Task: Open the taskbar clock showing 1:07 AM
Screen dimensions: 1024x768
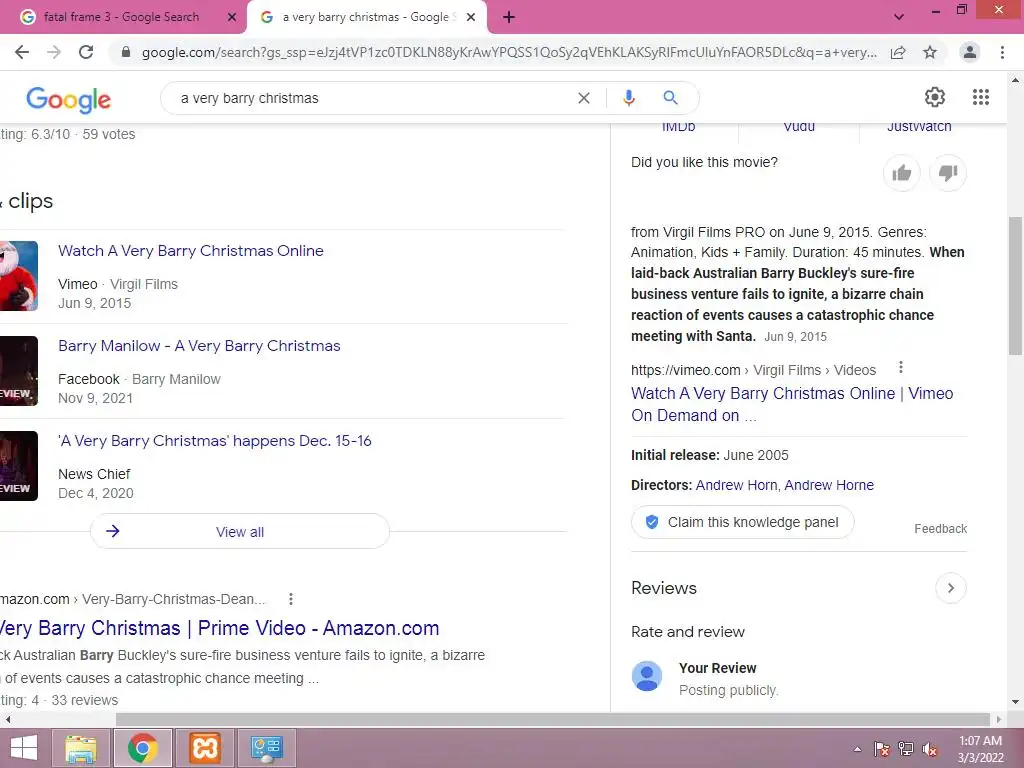Action: [980, 749]
